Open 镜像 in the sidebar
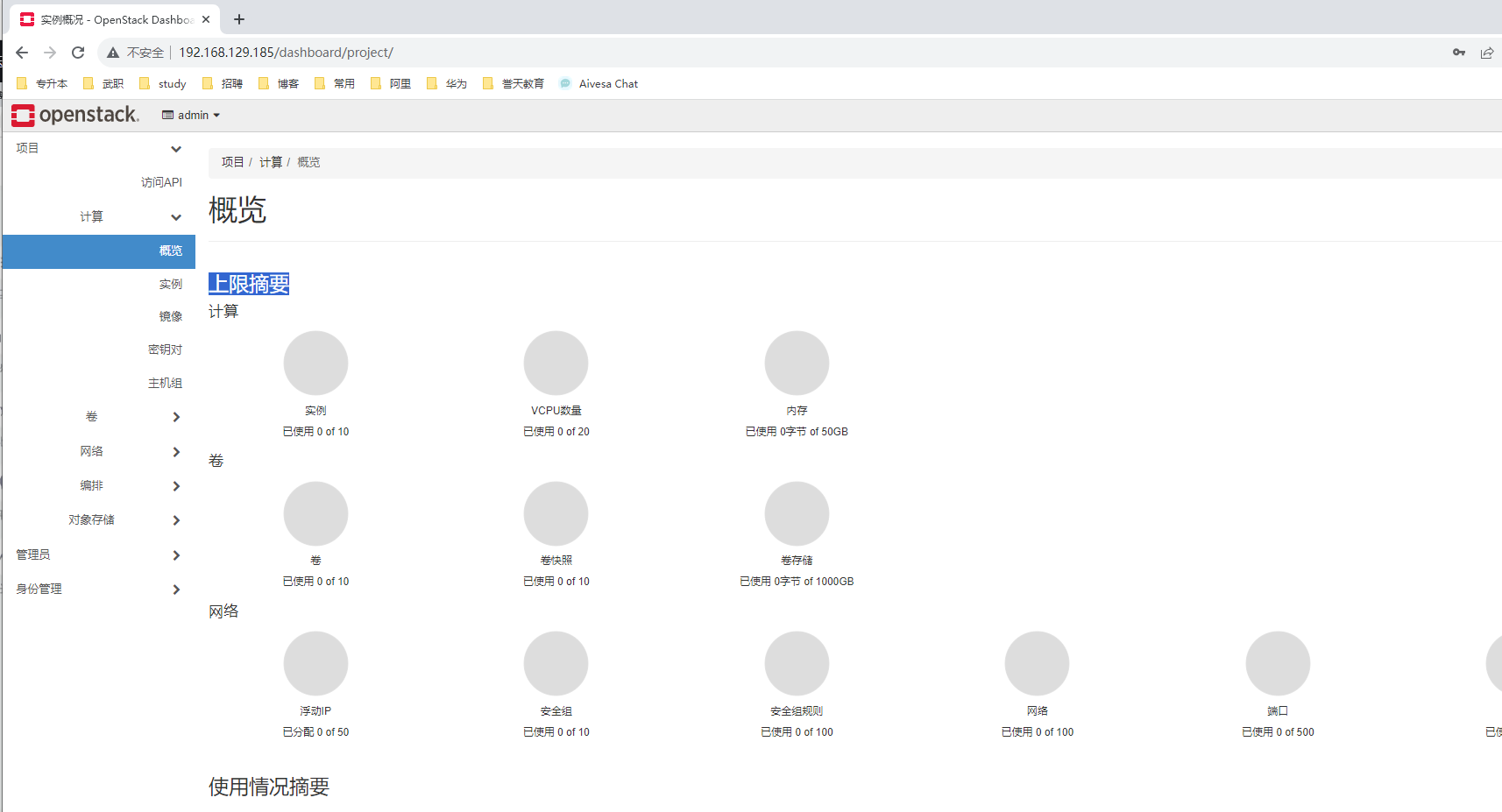The height and width of the screenshot is (812, 1502). pos(171,316)
